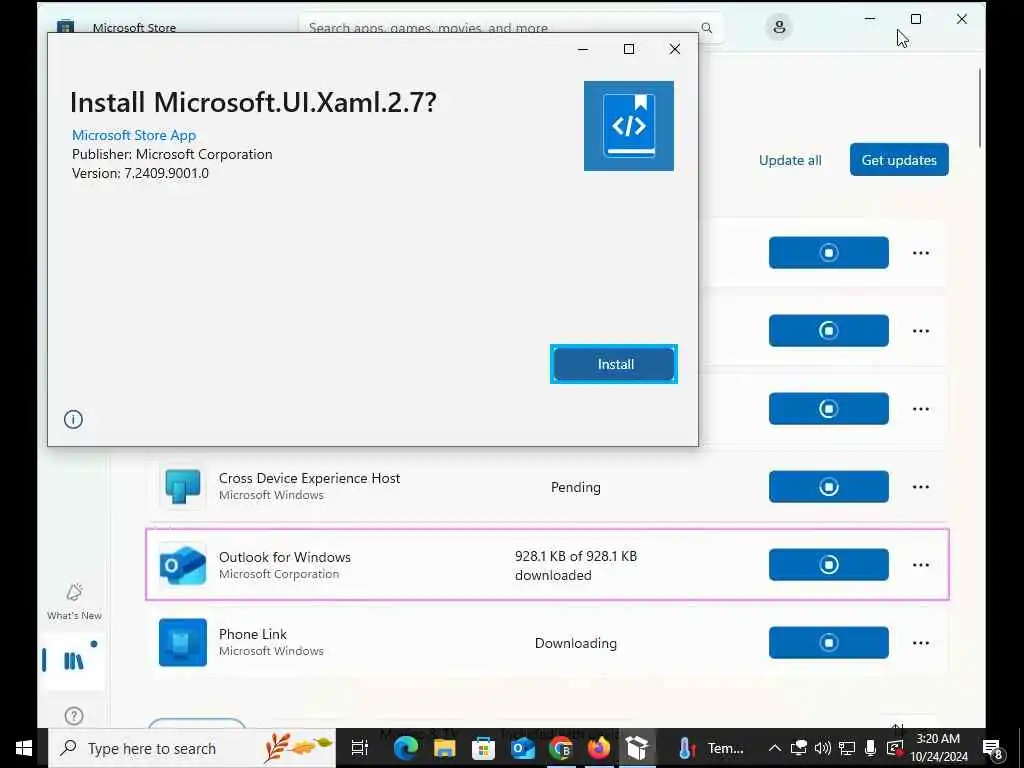Maximize the App Installer dialog window

click(629, 49)
